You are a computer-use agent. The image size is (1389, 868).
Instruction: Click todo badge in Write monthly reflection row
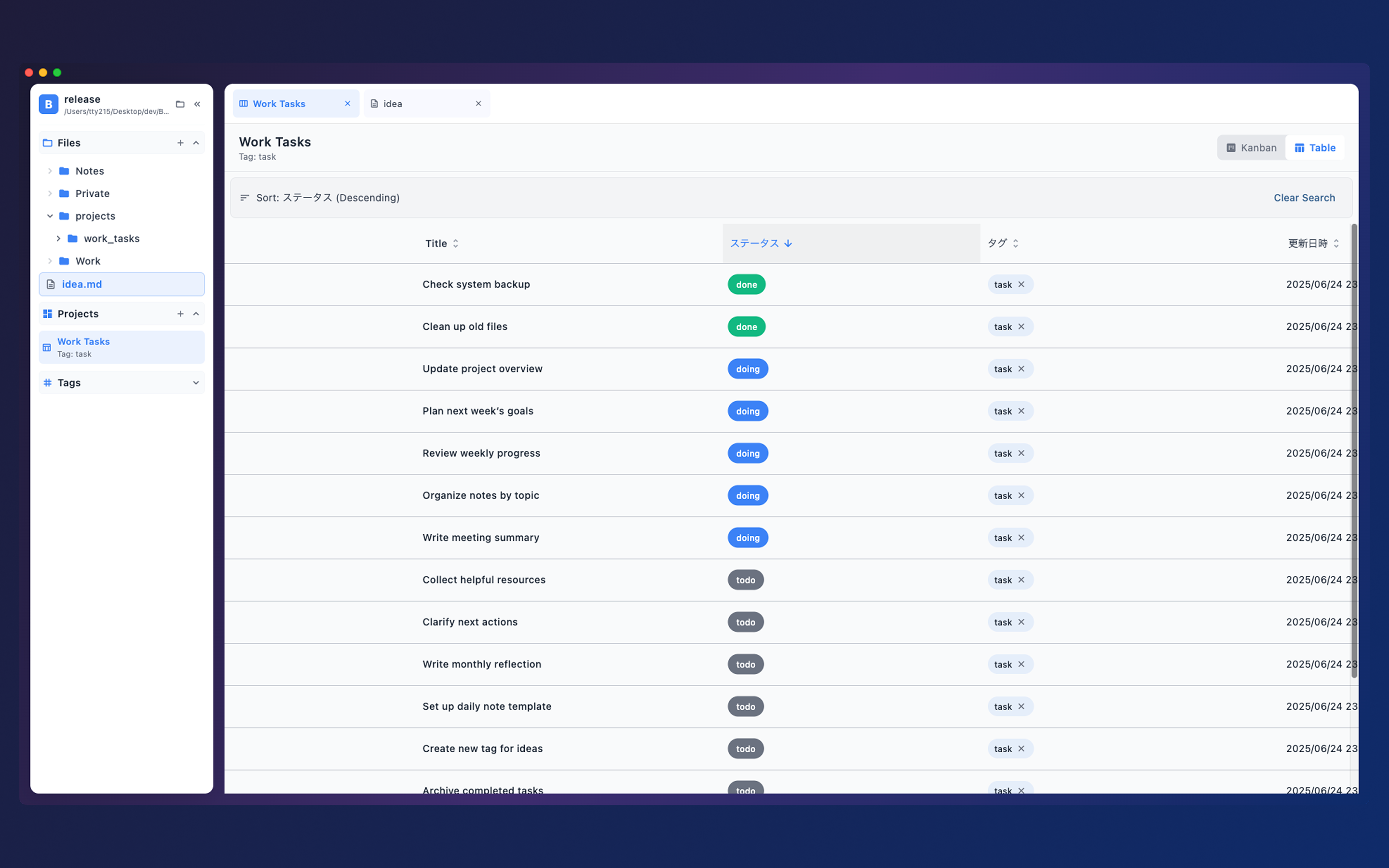point(746,664)
